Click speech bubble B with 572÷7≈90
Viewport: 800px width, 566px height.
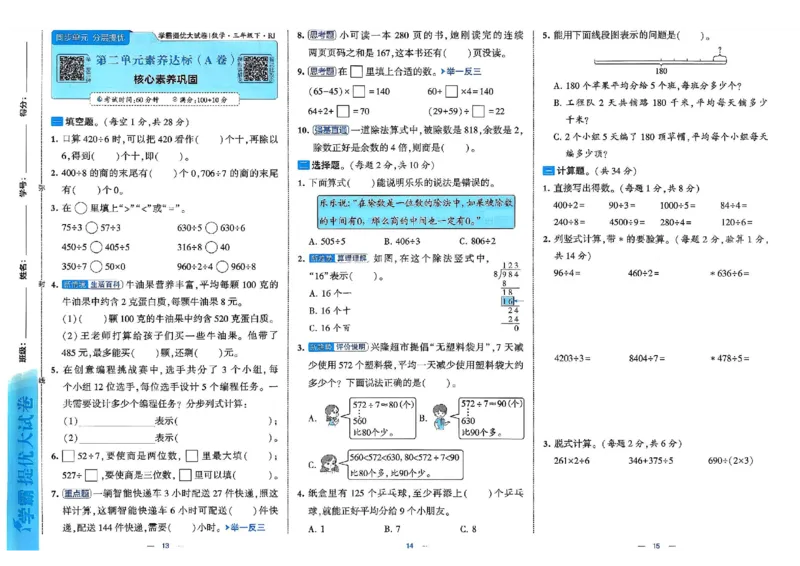491,419
